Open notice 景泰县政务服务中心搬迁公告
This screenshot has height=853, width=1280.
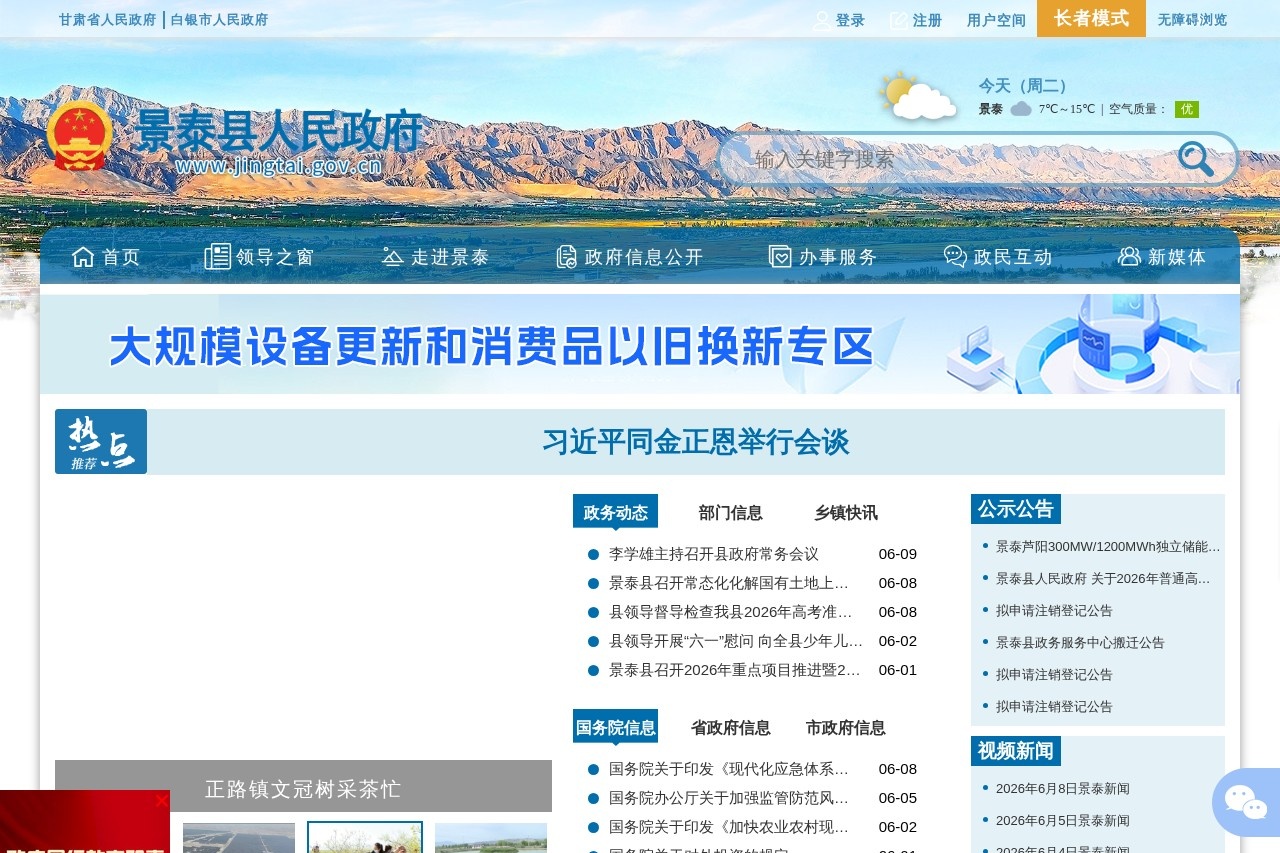click(x=1080, y=642)
